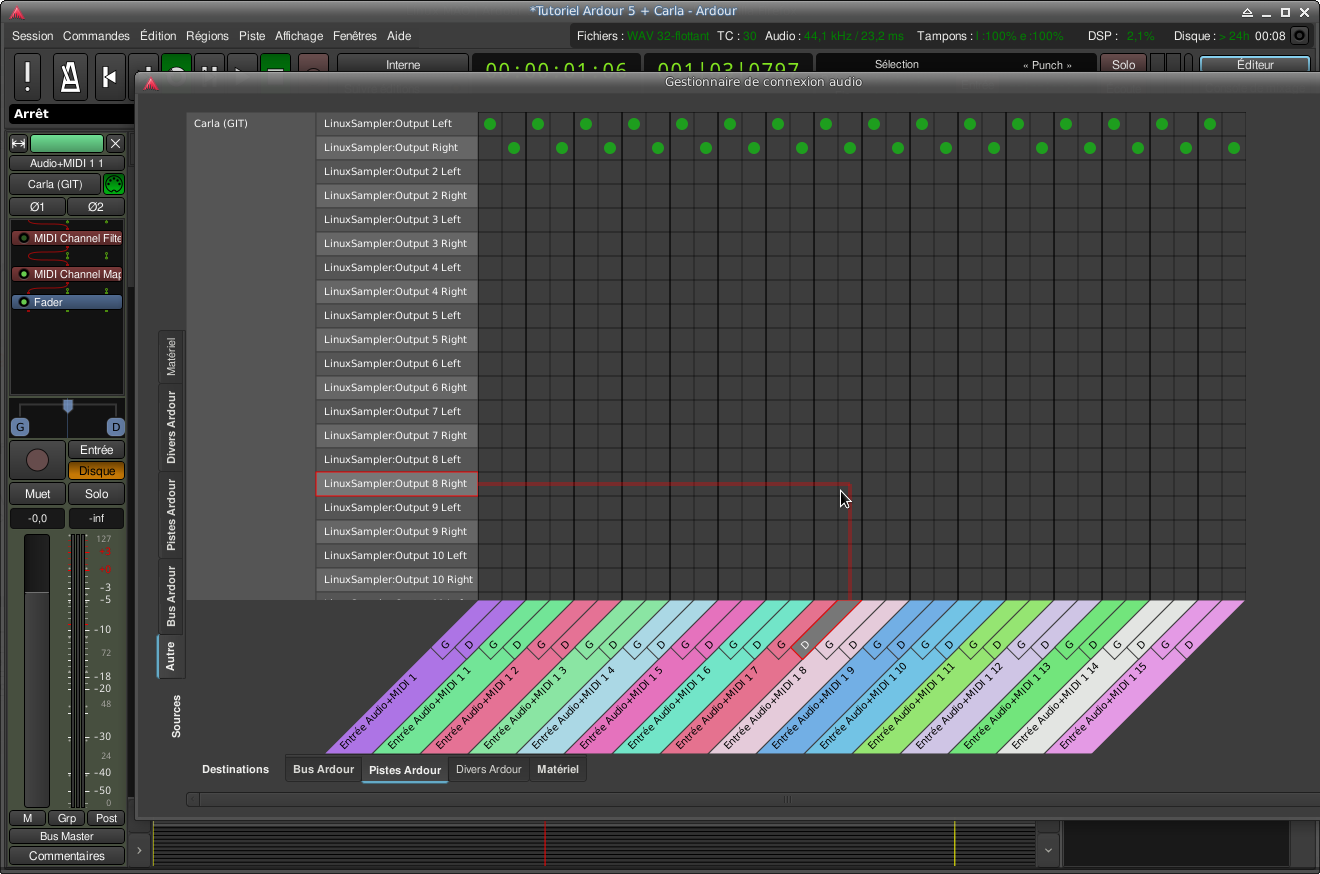The width and height of the screenshot is (1320, 874).
Task: Click the green track color swatch
Action: [67, 143]
